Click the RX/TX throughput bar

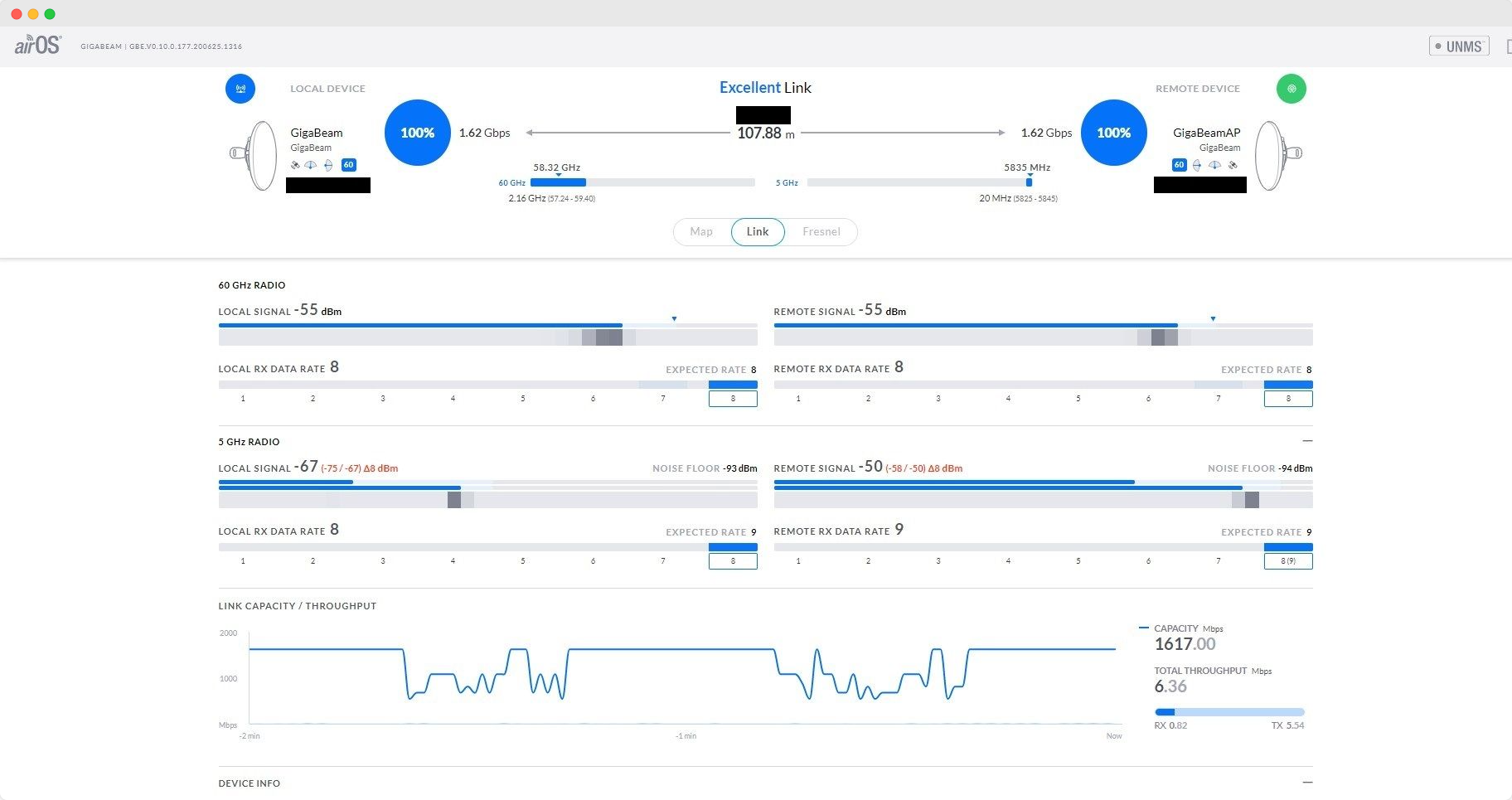[x=1229, y=712]
